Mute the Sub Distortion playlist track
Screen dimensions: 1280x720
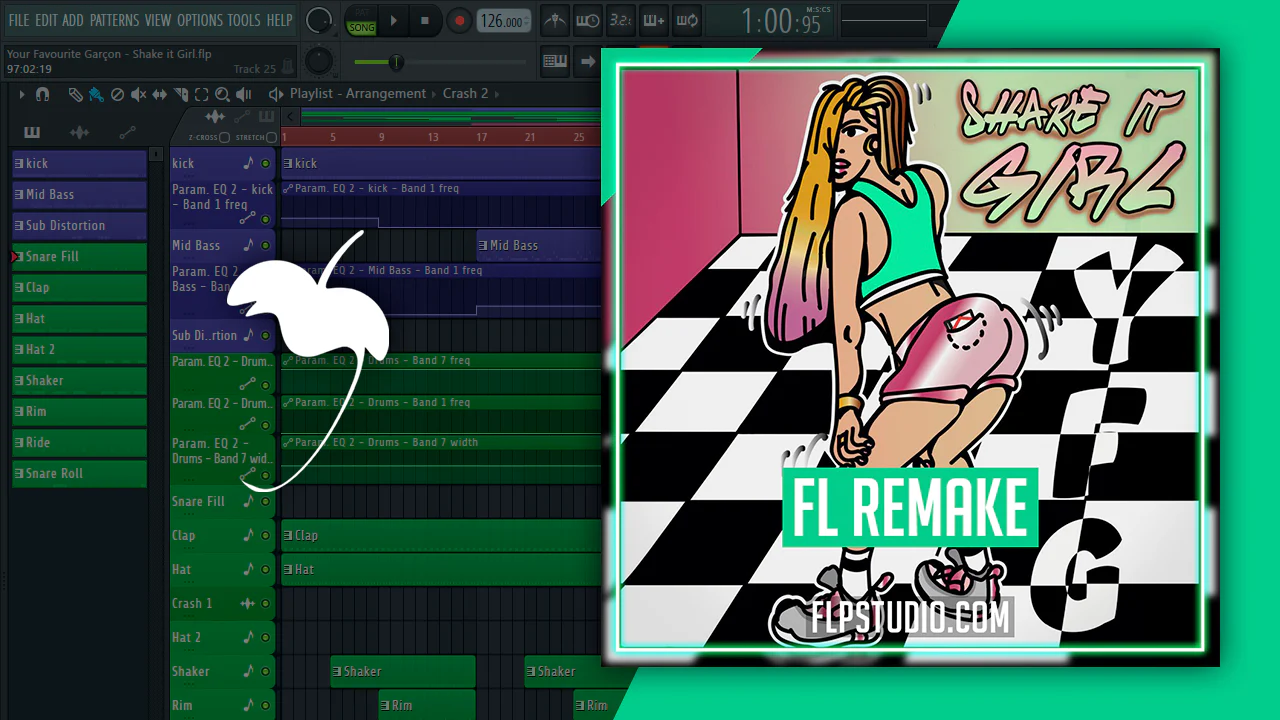point(265,336)
